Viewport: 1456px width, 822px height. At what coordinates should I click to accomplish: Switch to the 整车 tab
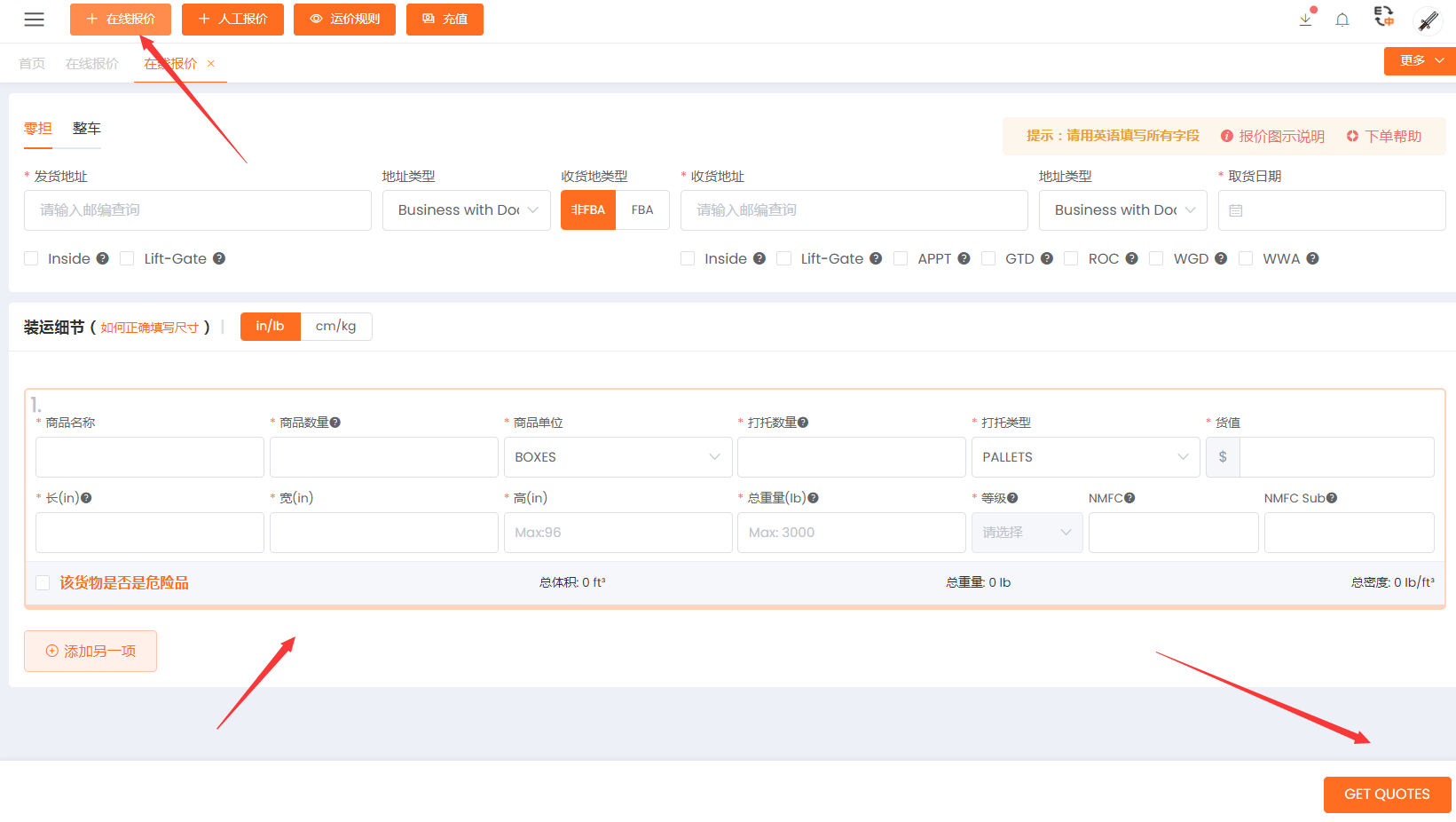pos(86,129)
